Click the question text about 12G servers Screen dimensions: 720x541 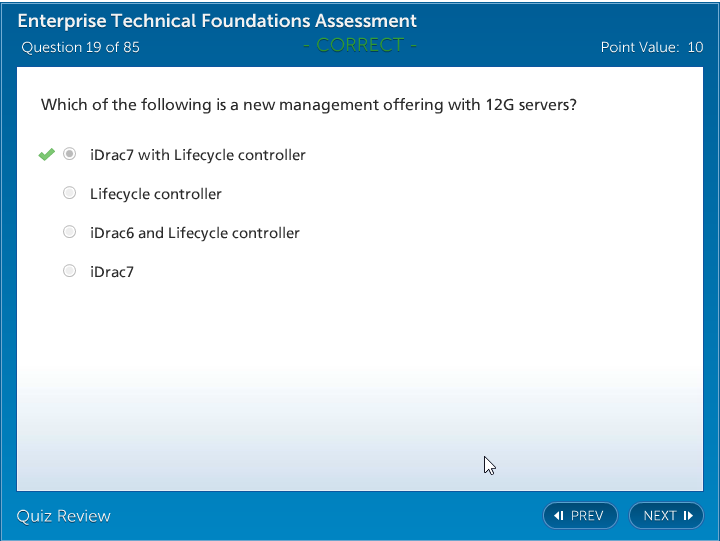point(308,104)
